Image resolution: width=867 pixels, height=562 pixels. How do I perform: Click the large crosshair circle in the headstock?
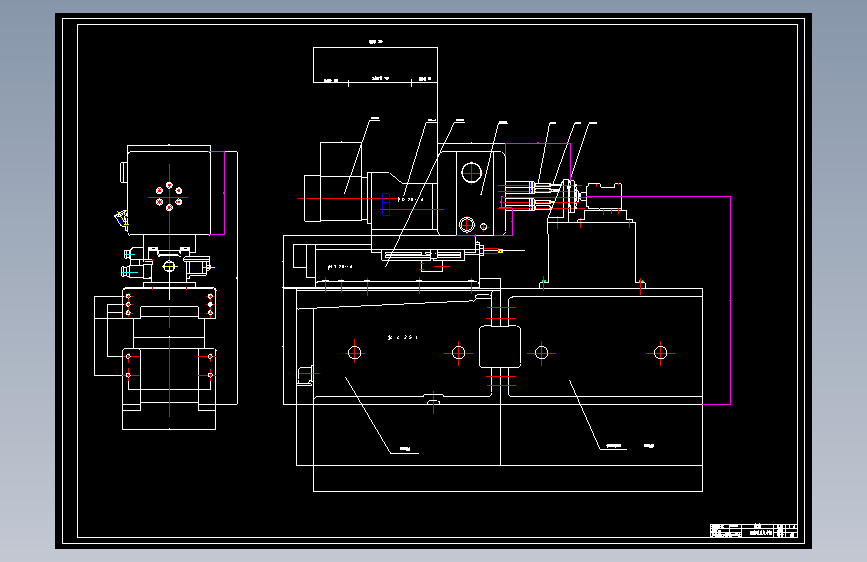(x=472, y=172)
